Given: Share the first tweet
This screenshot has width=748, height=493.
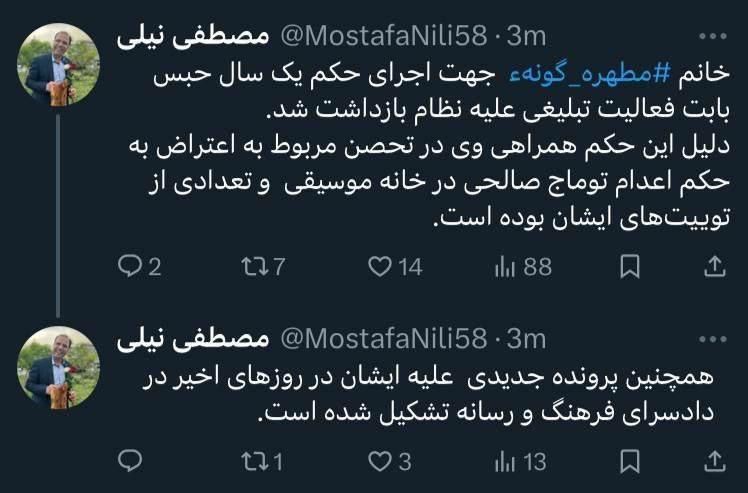Looking at the screenshot, I should [716, 267].
